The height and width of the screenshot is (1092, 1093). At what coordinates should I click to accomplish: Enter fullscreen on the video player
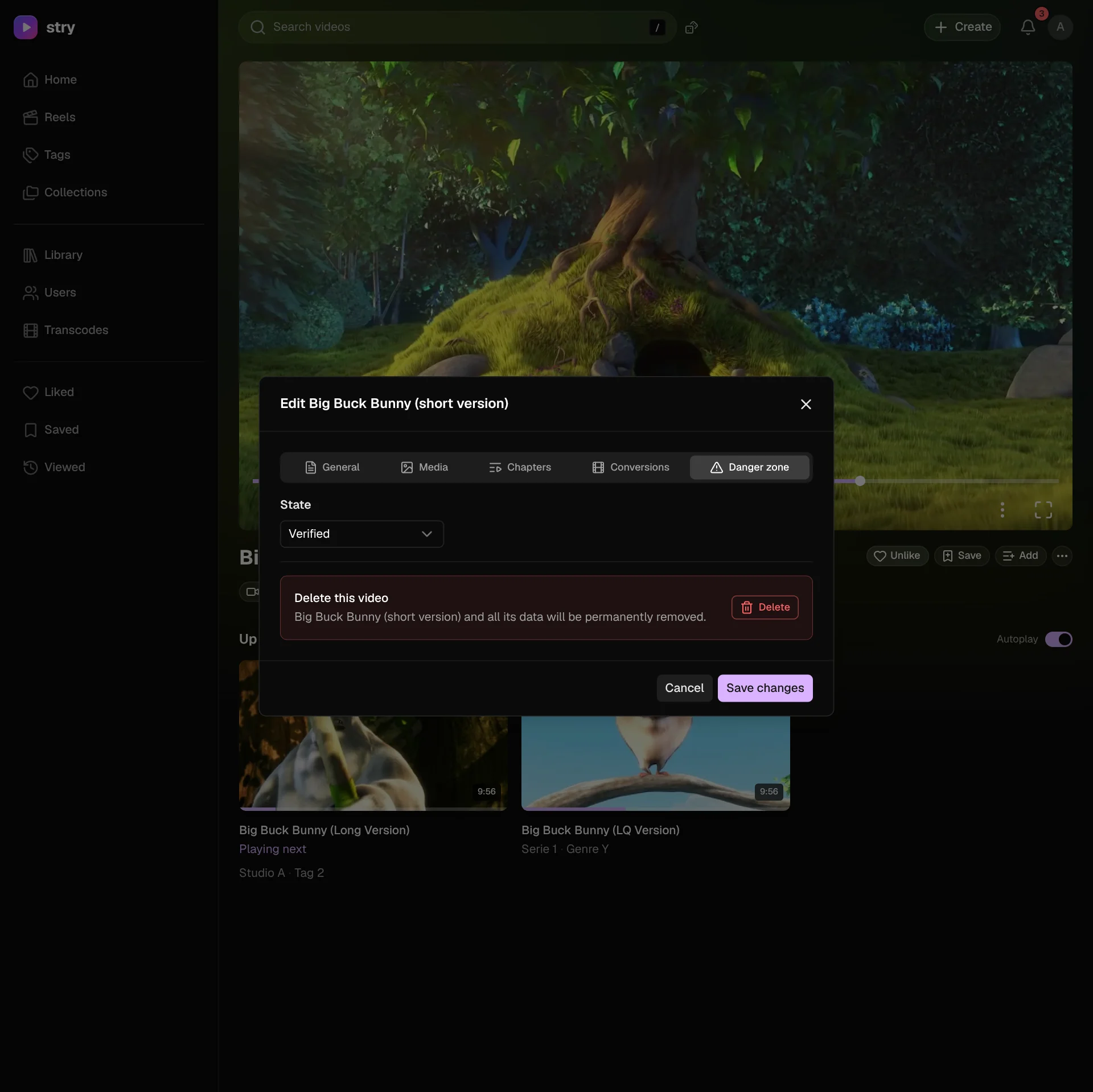pyautogui.click(x=1043, y=510)
